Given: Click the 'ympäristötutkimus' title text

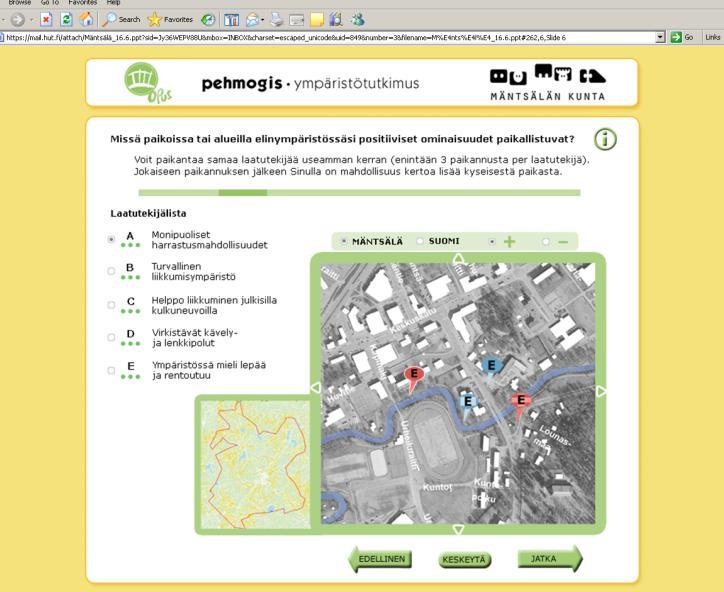Looking at the screenshot, I should 356,84.
